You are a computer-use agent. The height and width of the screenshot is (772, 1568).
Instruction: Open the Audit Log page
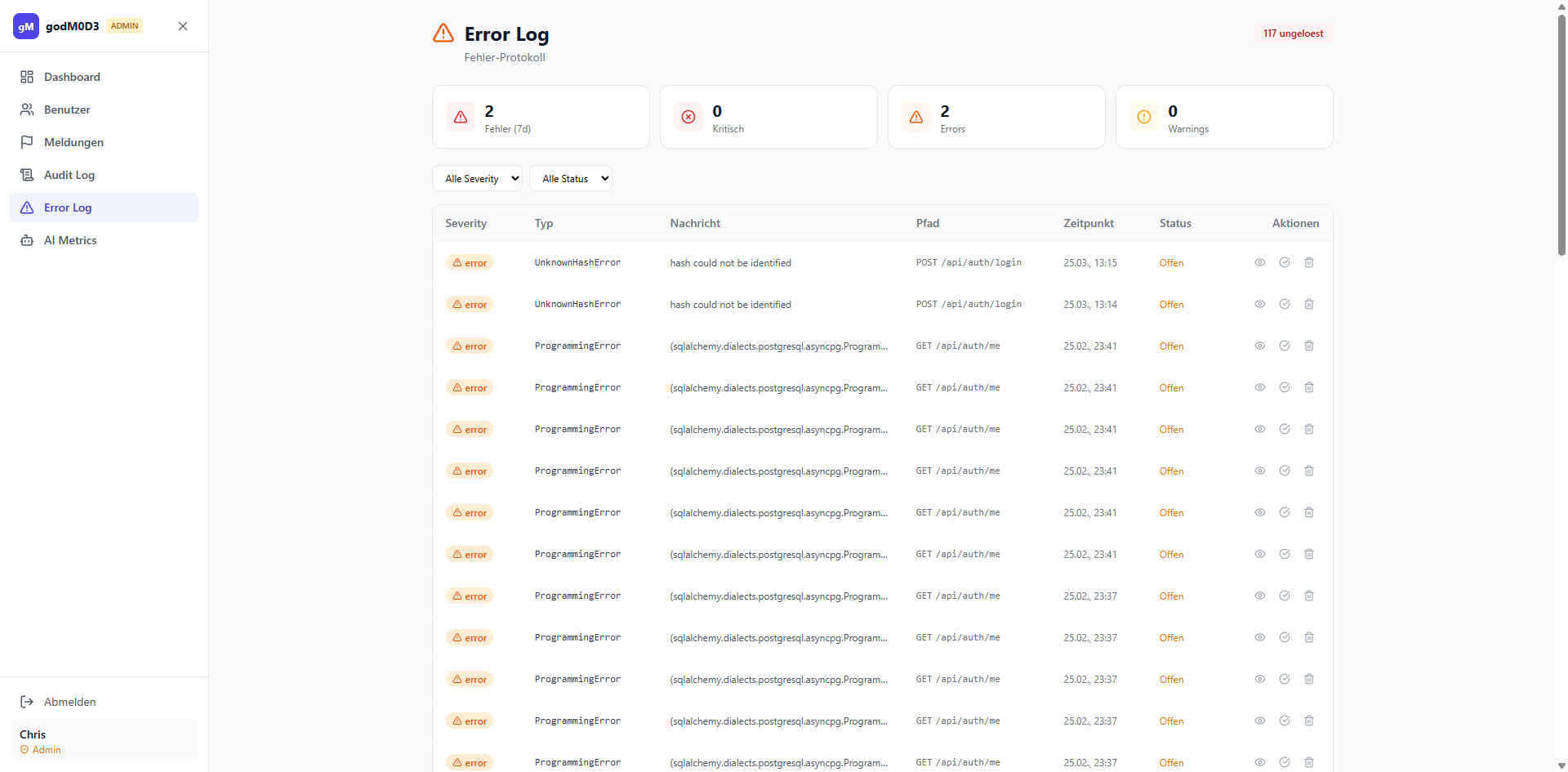tap(69, 175)
